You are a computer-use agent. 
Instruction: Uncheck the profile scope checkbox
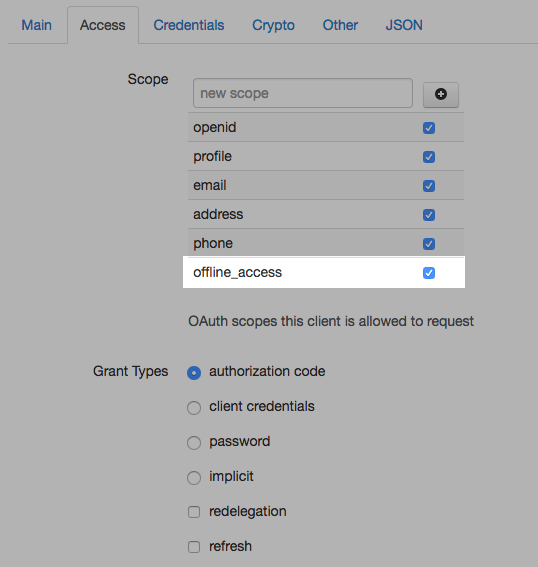point(429,157)
